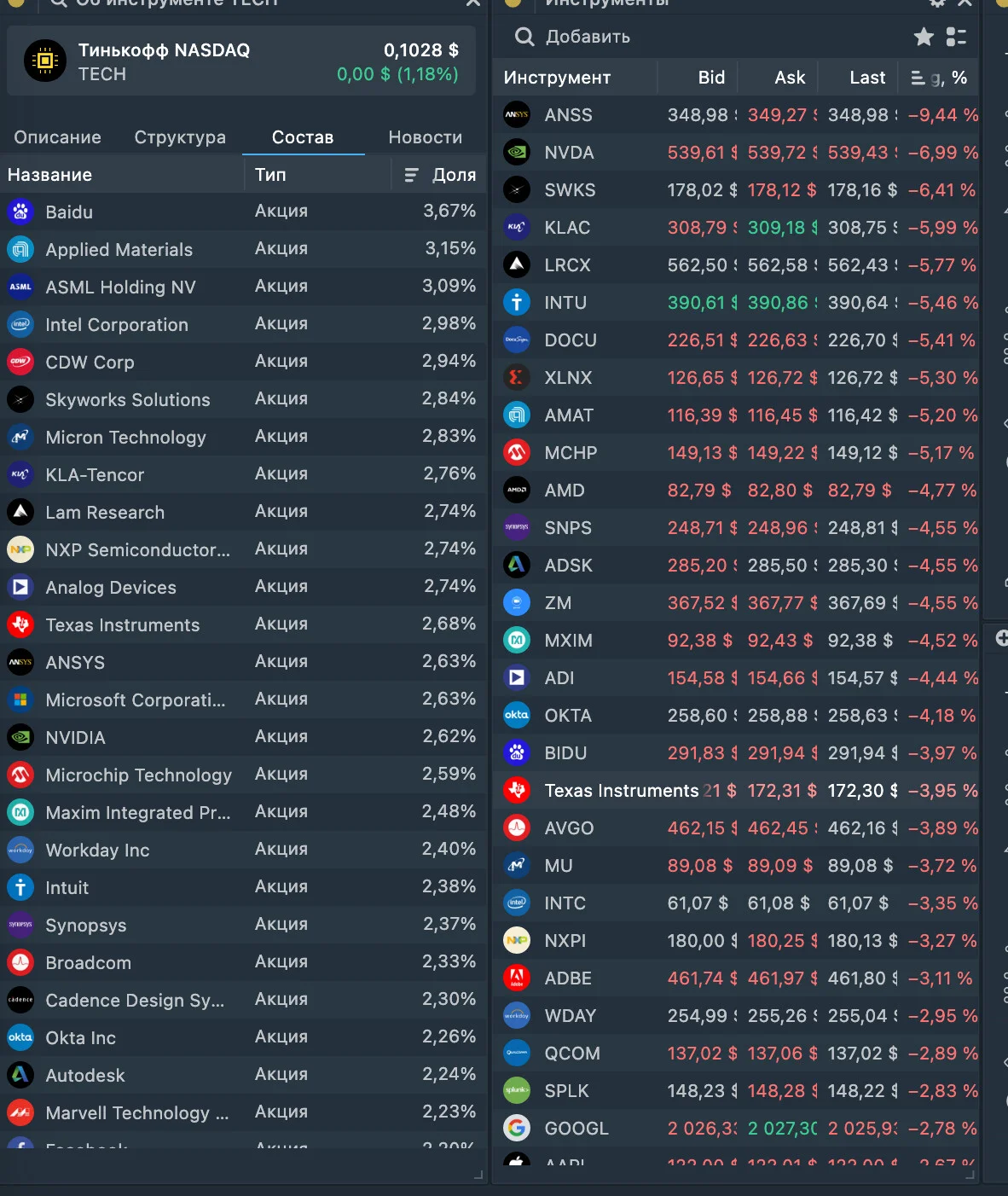The width and height of the screenshot is (1008, 1196).
Task: Select the Maxim Integrated row
Action: (x=243, y=812)
